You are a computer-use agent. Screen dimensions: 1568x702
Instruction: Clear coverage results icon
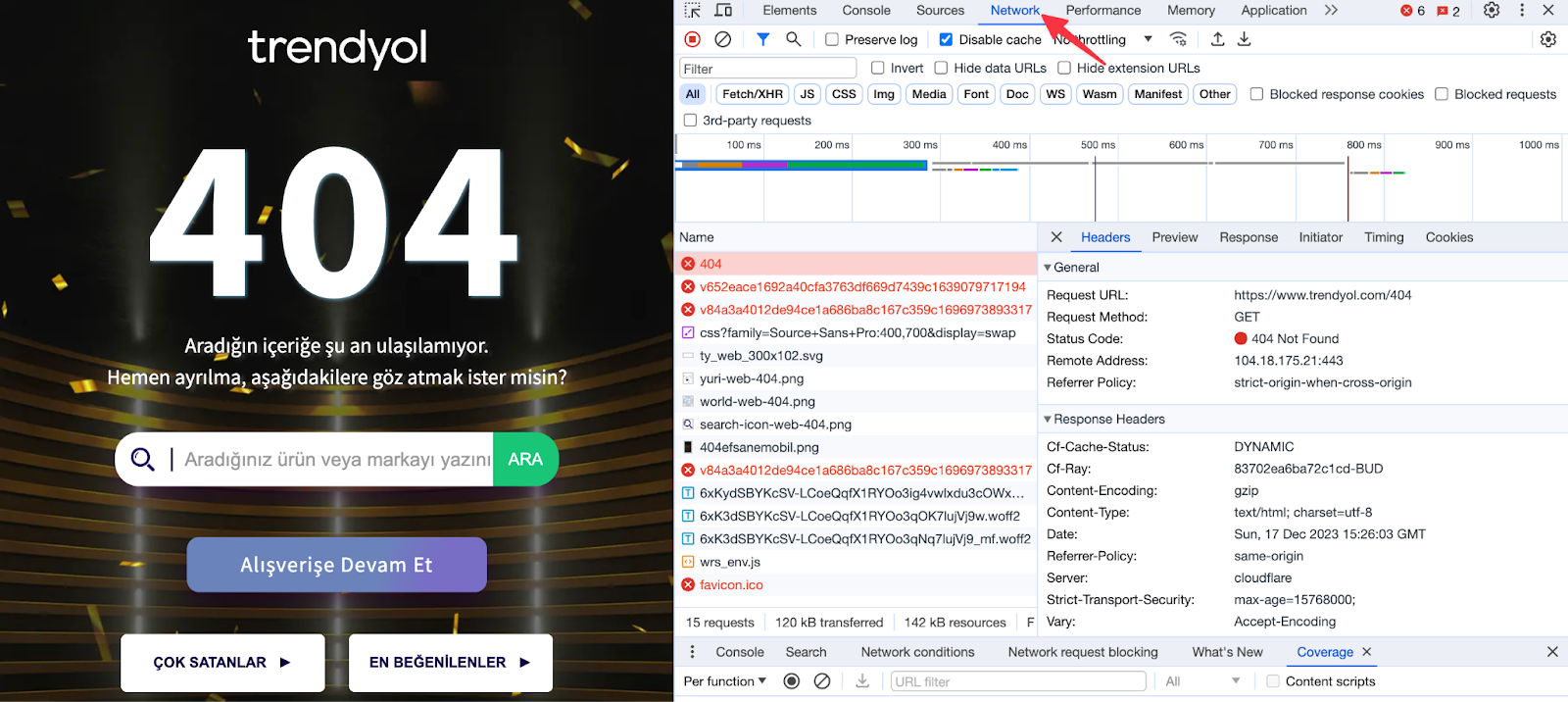tap(822, 681)
